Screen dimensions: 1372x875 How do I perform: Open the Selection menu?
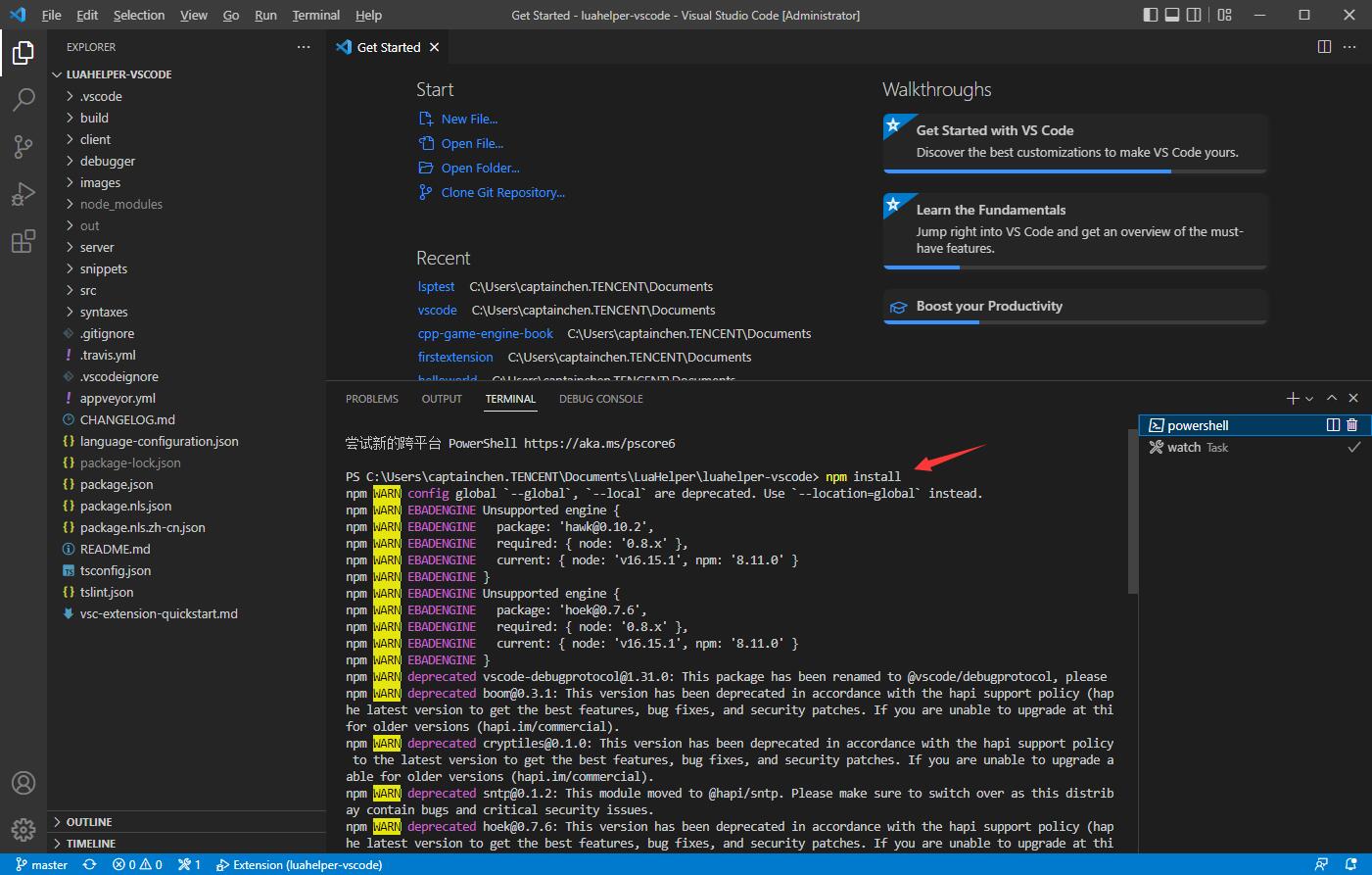[139, 15]
